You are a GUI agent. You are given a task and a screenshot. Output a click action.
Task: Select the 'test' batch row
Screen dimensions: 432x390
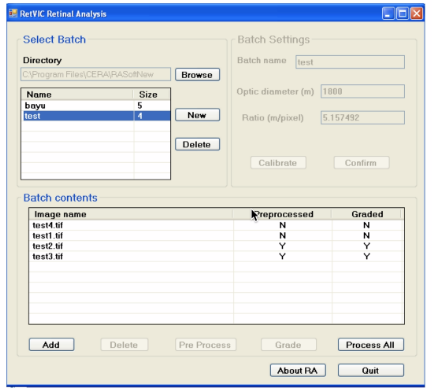[96, 116]
